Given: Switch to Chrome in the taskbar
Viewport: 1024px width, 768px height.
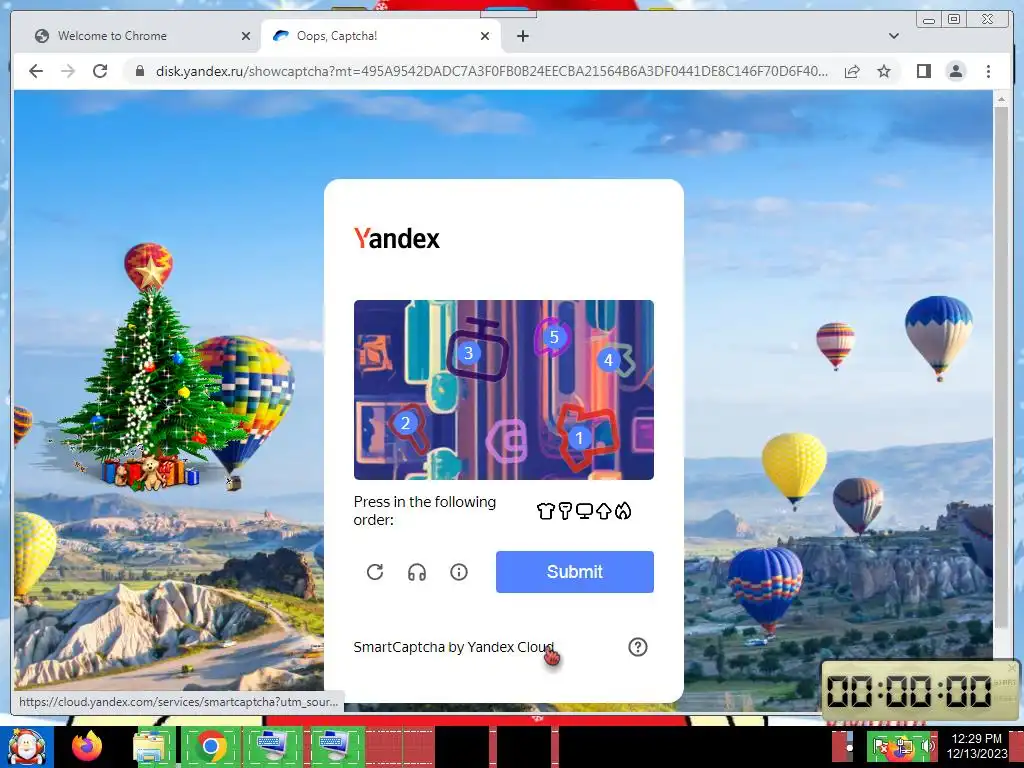Looking at the screenshot, I should [211, 746].
